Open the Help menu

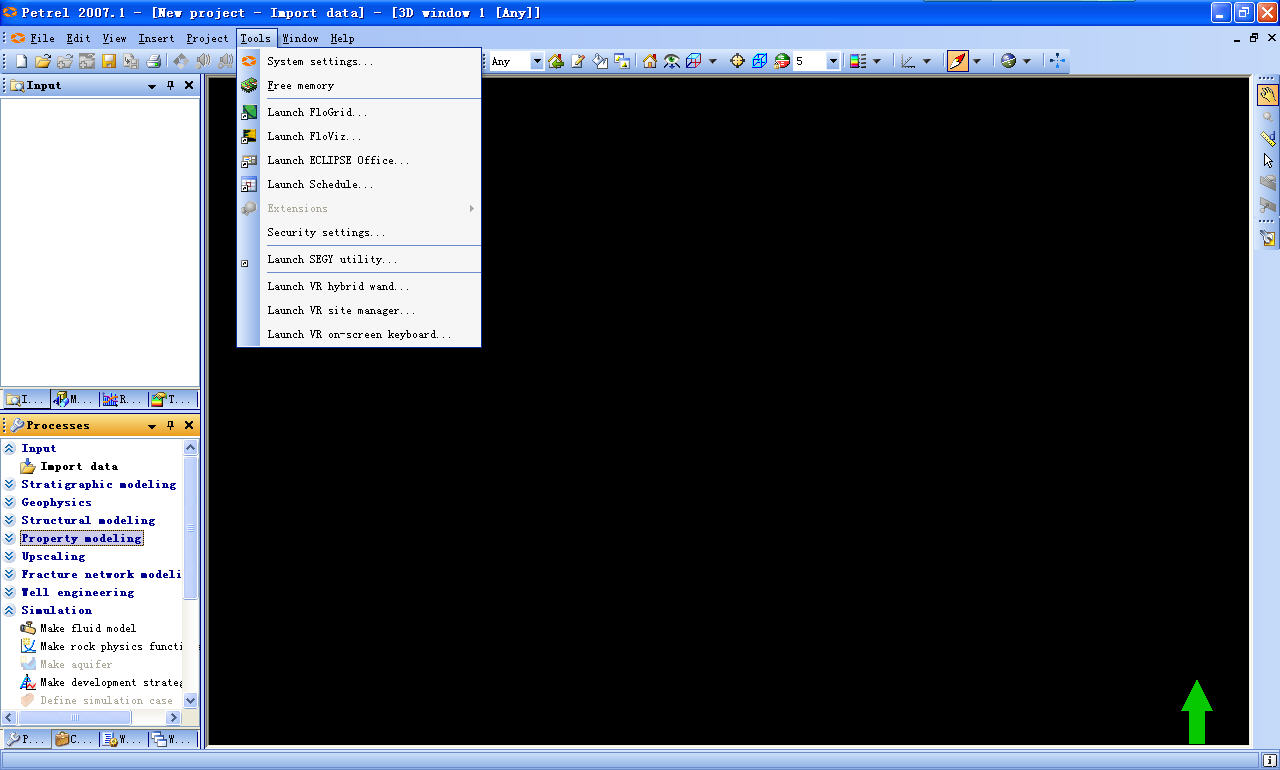[x=342, y=38]
